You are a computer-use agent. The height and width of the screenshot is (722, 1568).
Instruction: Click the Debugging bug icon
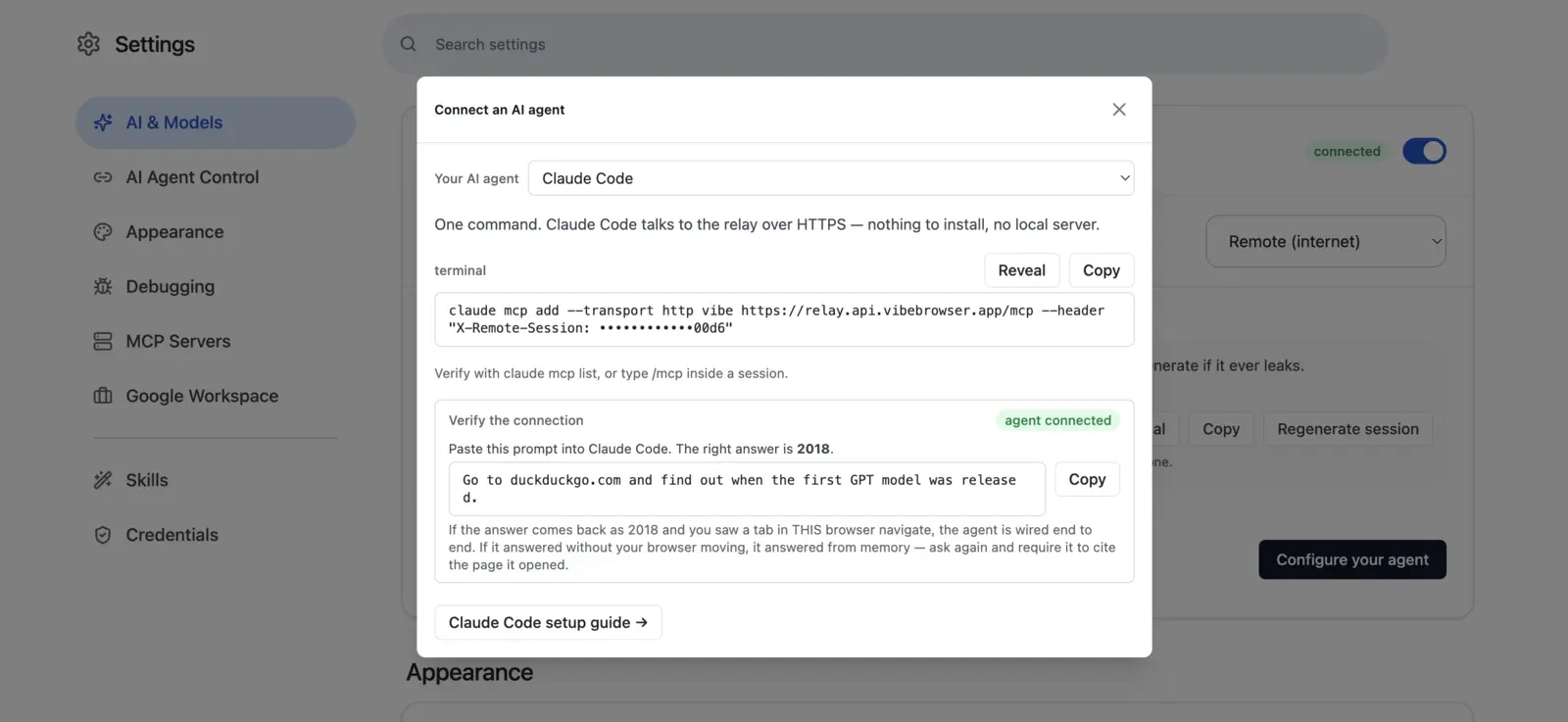tap(103, 286)
